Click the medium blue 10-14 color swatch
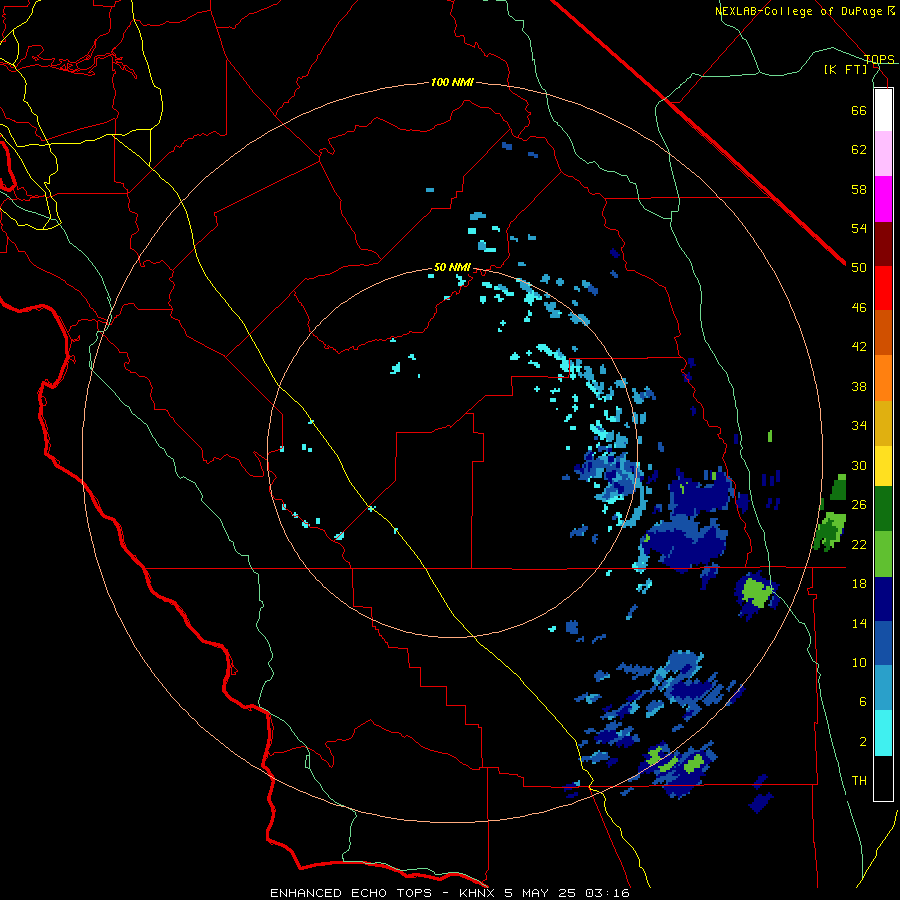This screenshot has width=900, height=900. tap(883, 643)
